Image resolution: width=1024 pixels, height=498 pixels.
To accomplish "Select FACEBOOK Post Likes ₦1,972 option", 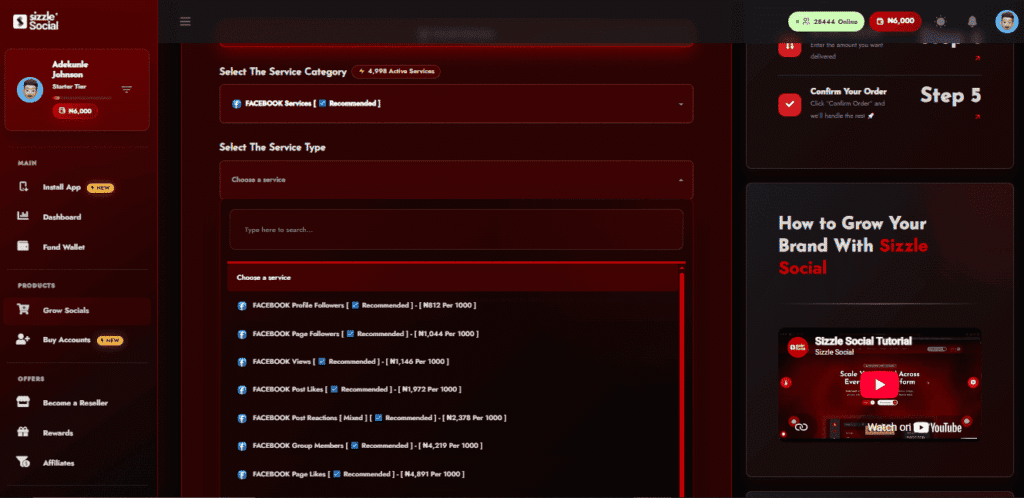I will [x=453, y=390].
